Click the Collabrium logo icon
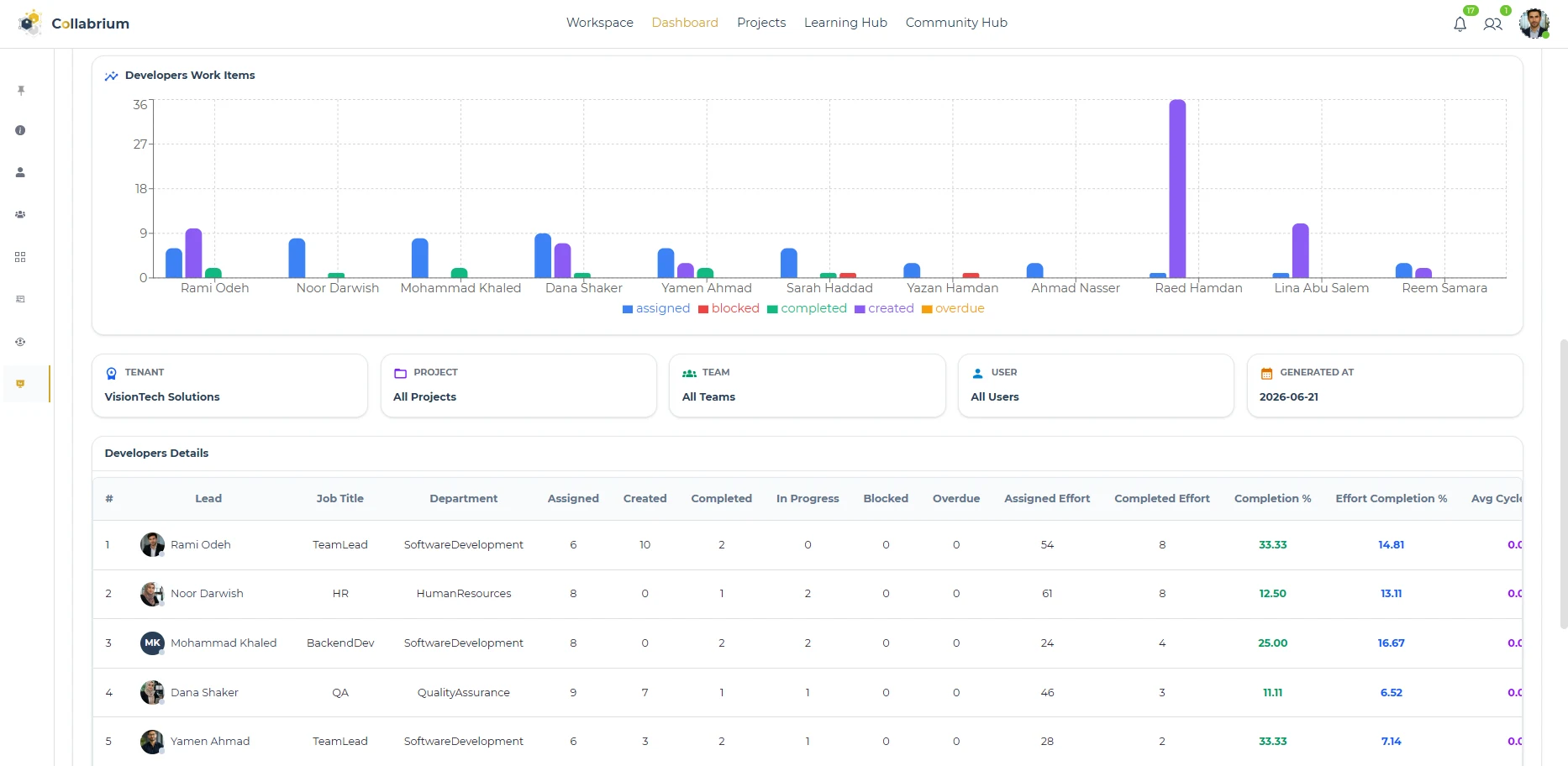This screenshot has height=766, width=1568. 30,23
